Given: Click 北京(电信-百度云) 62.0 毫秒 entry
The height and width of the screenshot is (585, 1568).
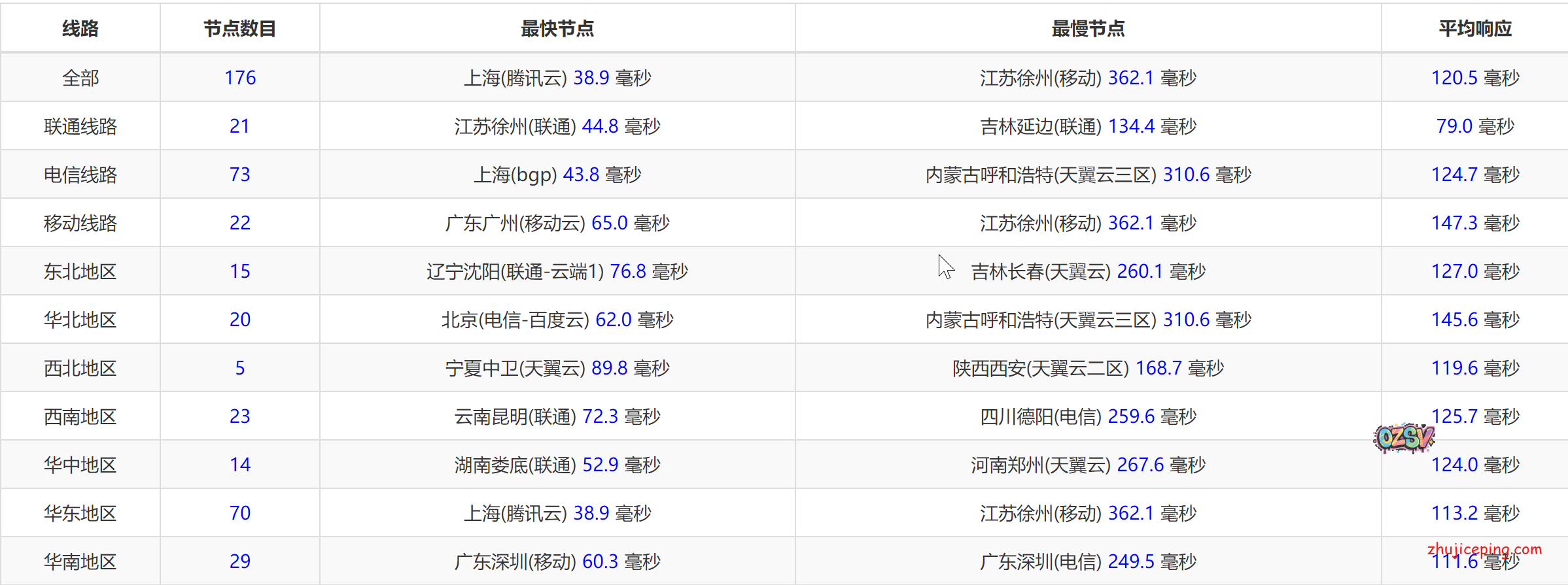Looking at the screenshot, I should coord(557,320).
